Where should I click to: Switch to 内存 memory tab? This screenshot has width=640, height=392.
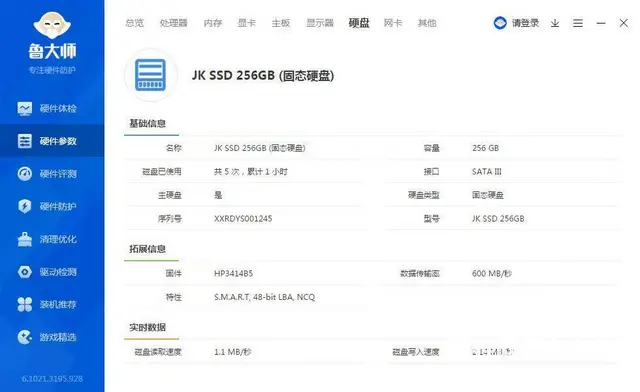(213, 23)
